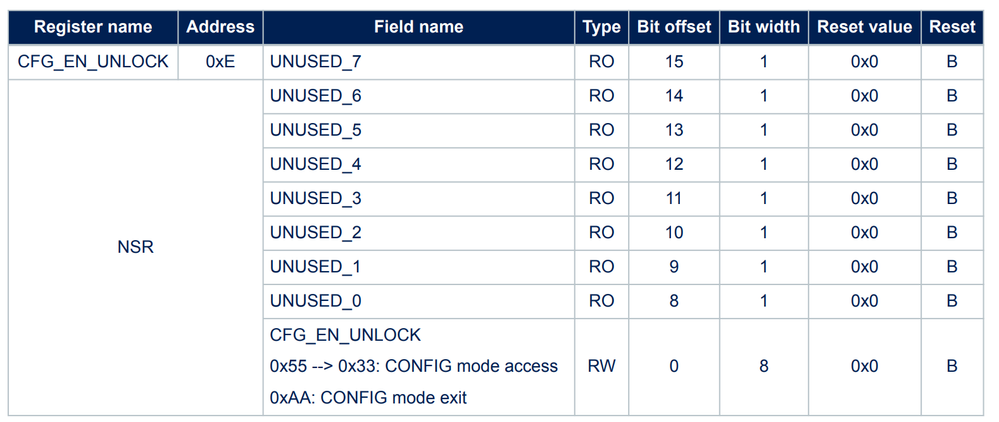
Task: Click the UNUSED_3 field name
Action: click(x=316, y=198)
